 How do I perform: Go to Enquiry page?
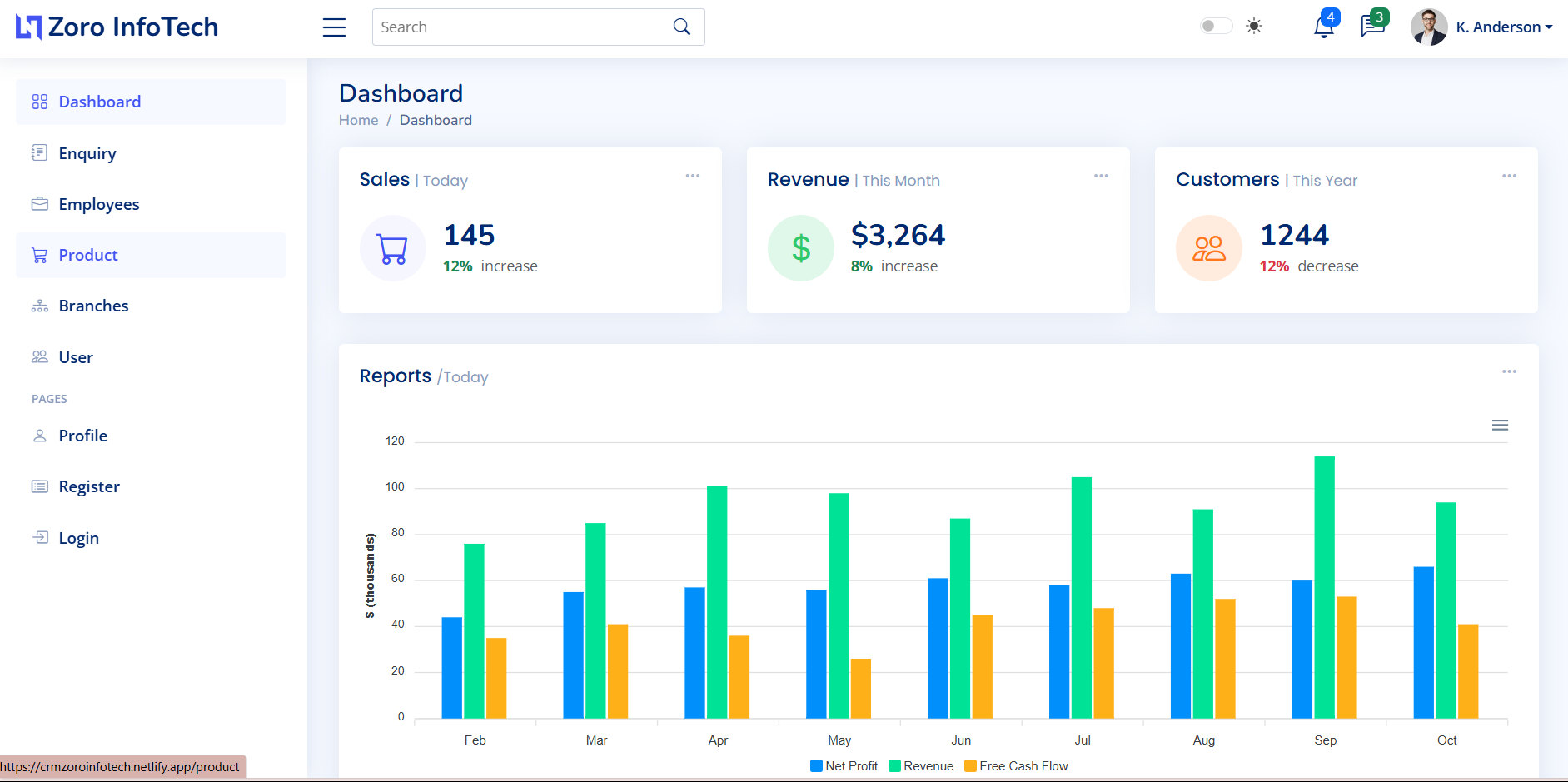pos(151,153)
